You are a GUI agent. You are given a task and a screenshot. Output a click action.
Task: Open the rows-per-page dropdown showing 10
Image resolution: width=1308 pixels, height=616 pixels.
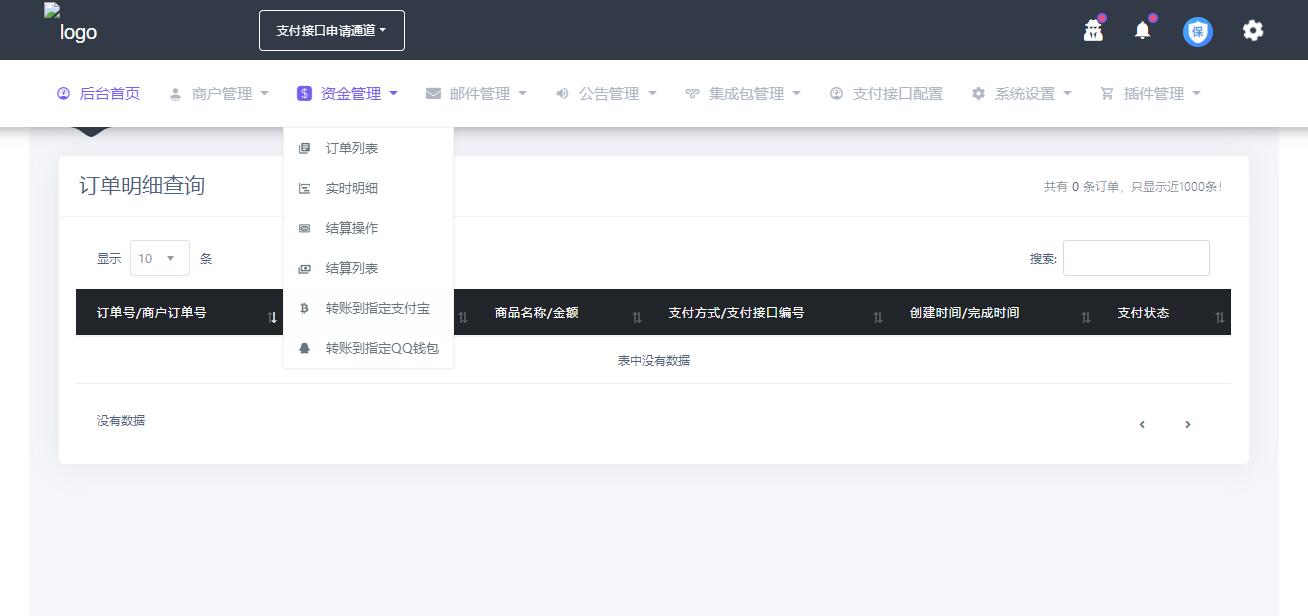pos(159,258)
